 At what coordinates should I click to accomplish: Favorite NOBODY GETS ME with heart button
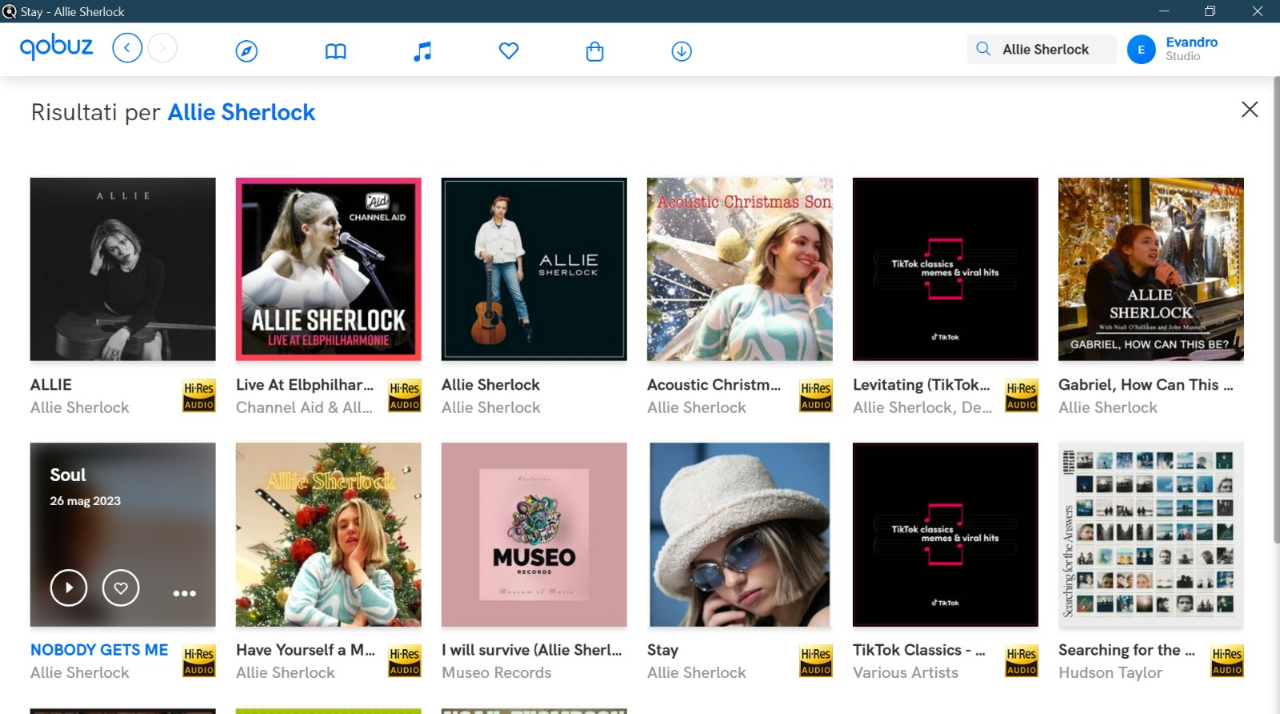(121, 588)
